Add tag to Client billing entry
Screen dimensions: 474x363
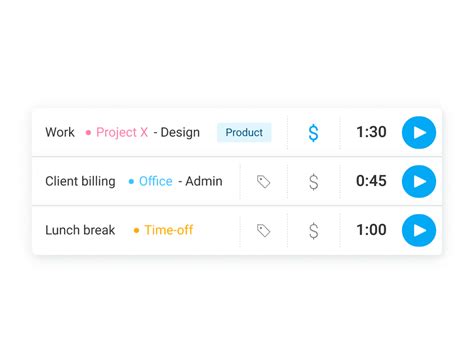click(x=263, y=182)
